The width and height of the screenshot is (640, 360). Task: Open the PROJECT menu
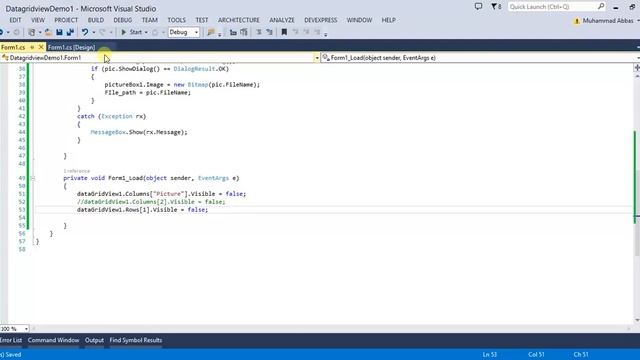(x=66, y=20)
